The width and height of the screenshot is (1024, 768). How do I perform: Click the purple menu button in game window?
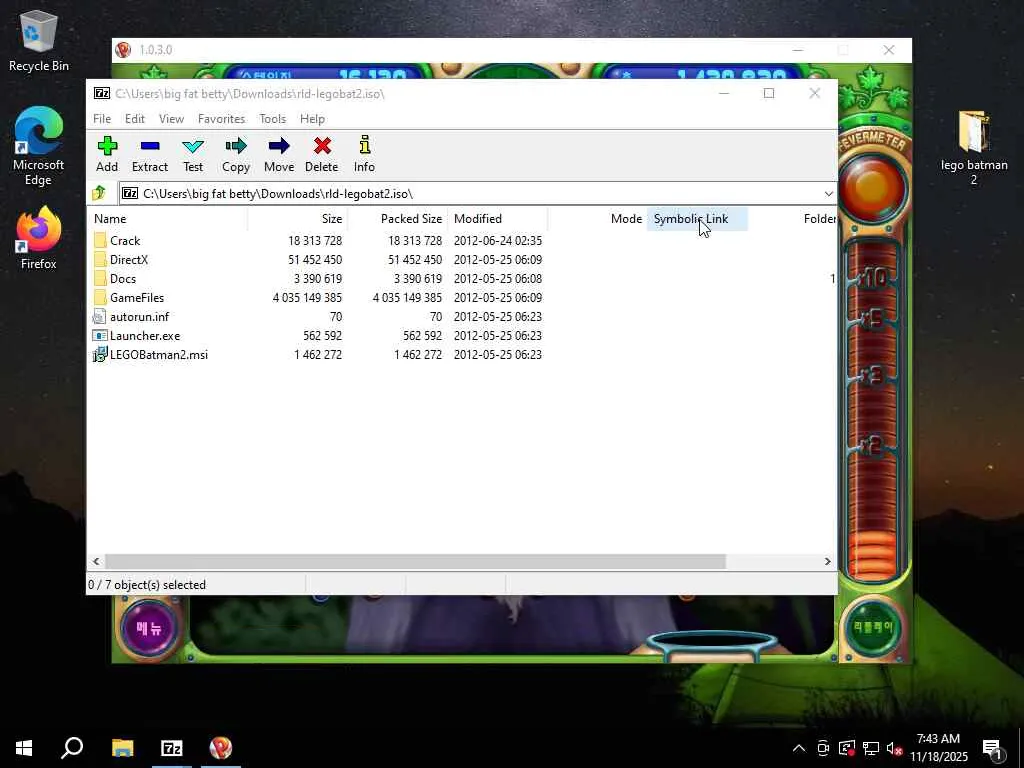(x=150, y=628)
